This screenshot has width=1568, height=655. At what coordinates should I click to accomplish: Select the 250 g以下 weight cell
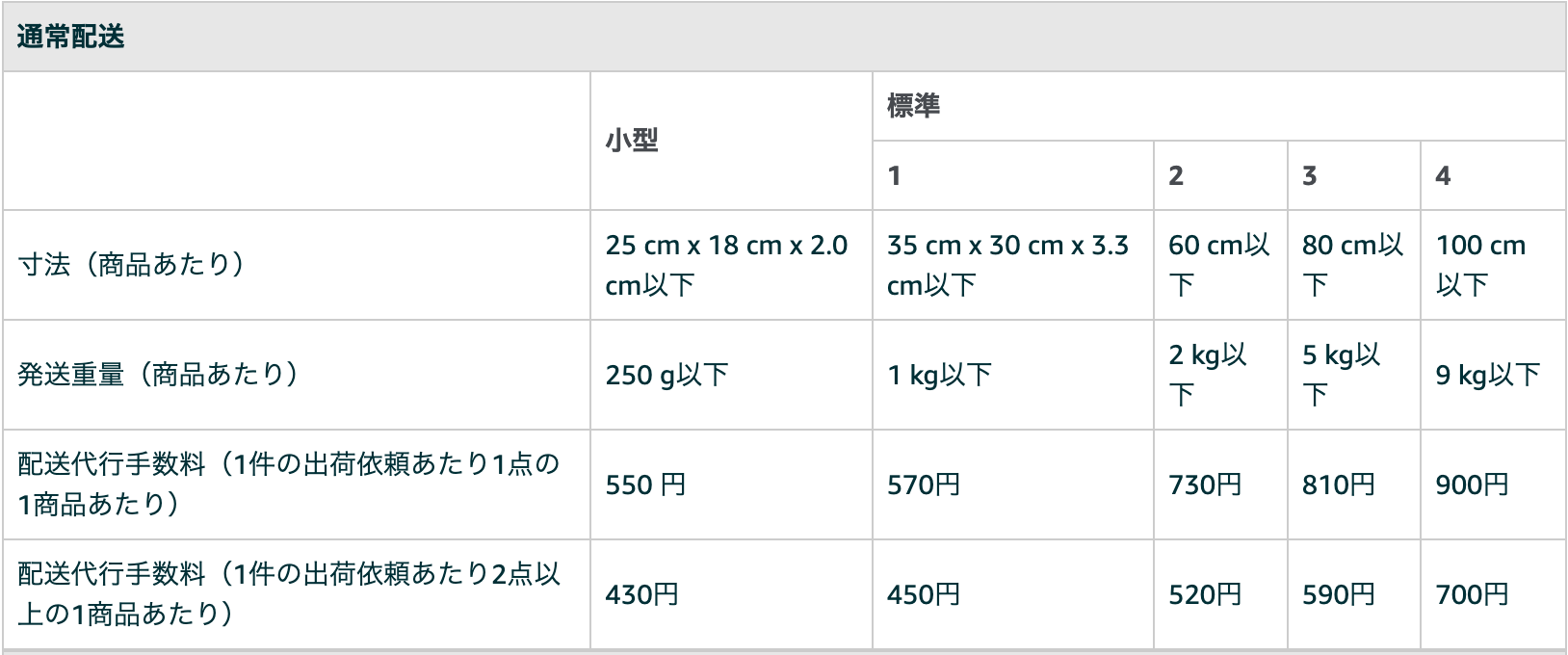click(x=666, y=375)
